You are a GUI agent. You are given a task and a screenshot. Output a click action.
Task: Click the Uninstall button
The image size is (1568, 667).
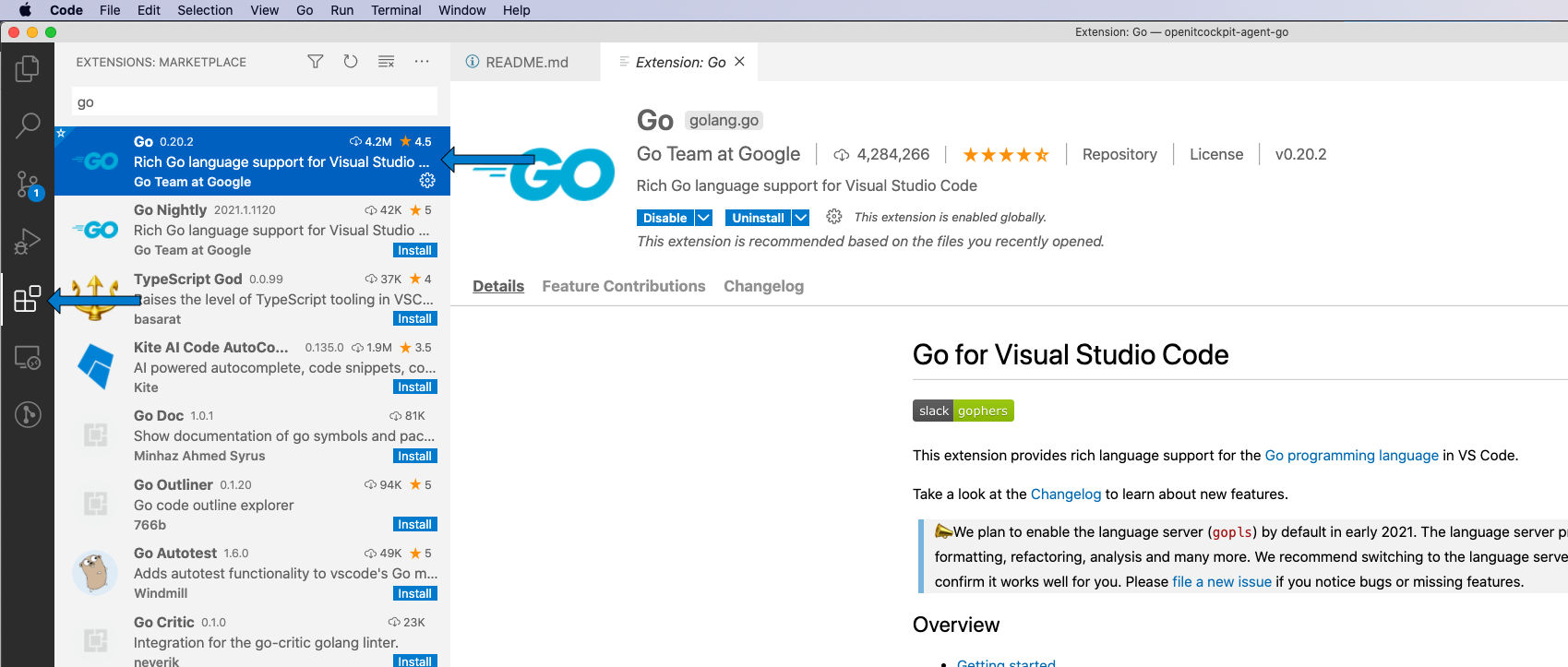click(758, 218)
